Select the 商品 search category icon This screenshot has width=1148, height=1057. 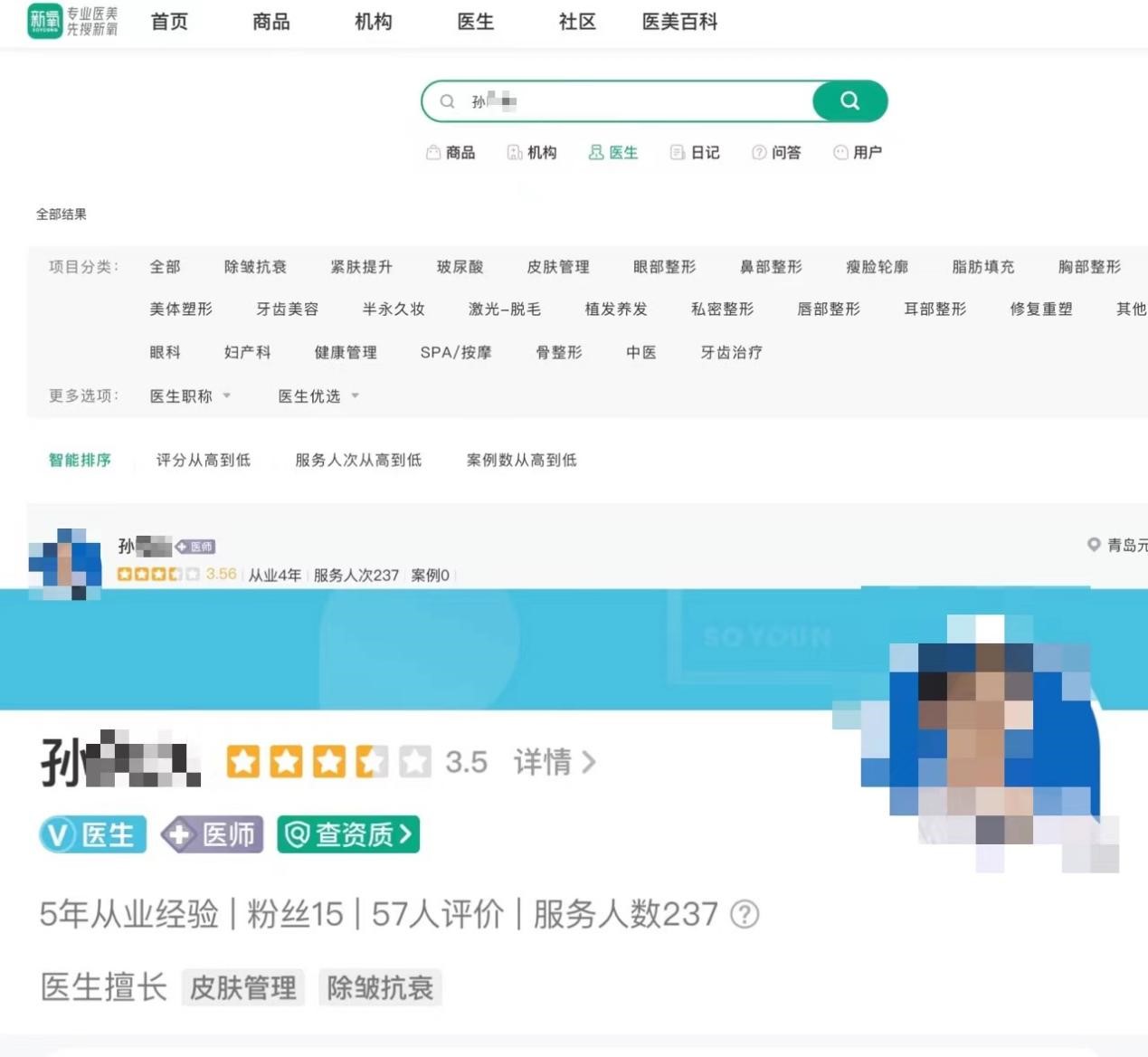[x=433, y=153]
